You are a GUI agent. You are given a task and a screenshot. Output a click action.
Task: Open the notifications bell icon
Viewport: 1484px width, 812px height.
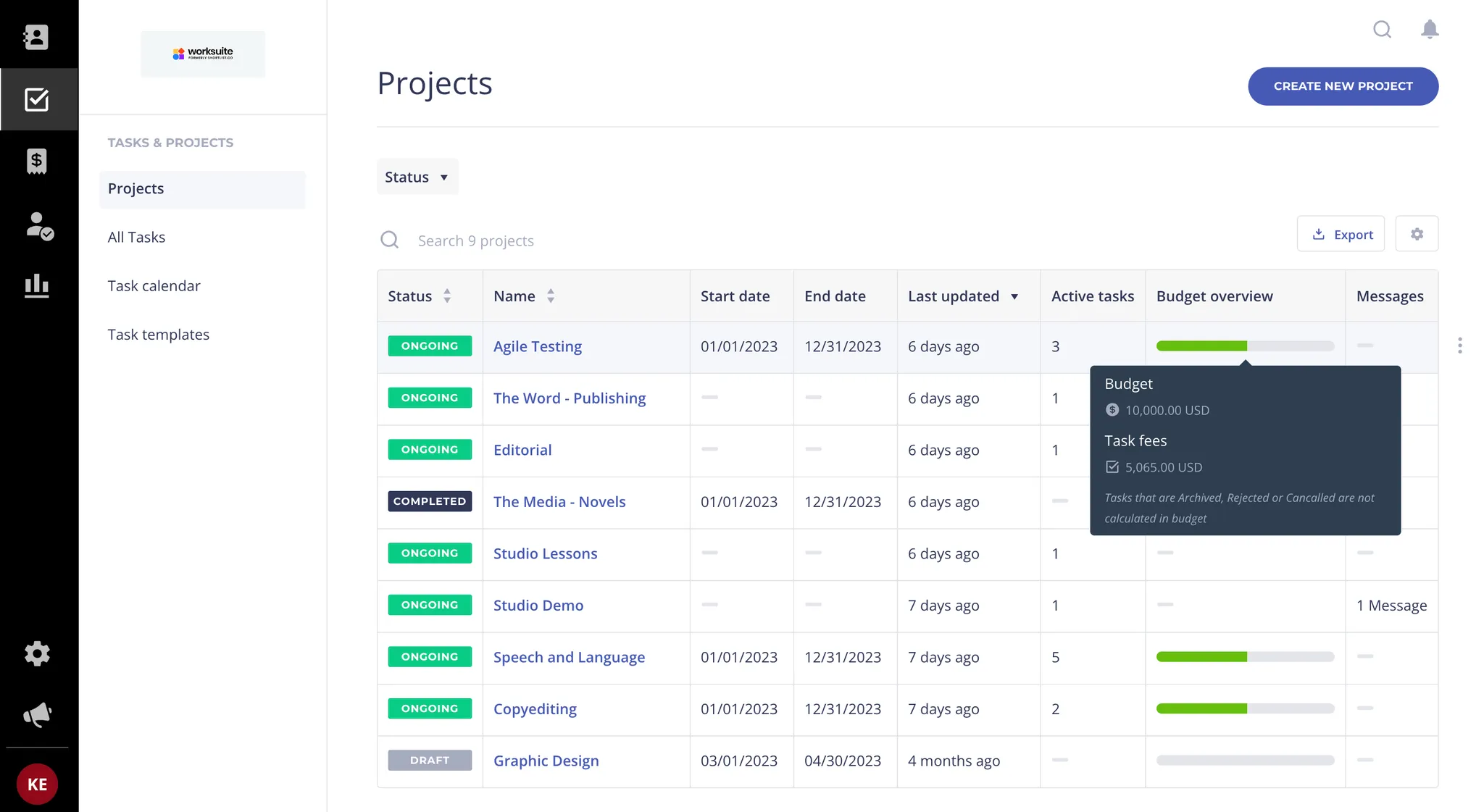[x=1429, y=29]
